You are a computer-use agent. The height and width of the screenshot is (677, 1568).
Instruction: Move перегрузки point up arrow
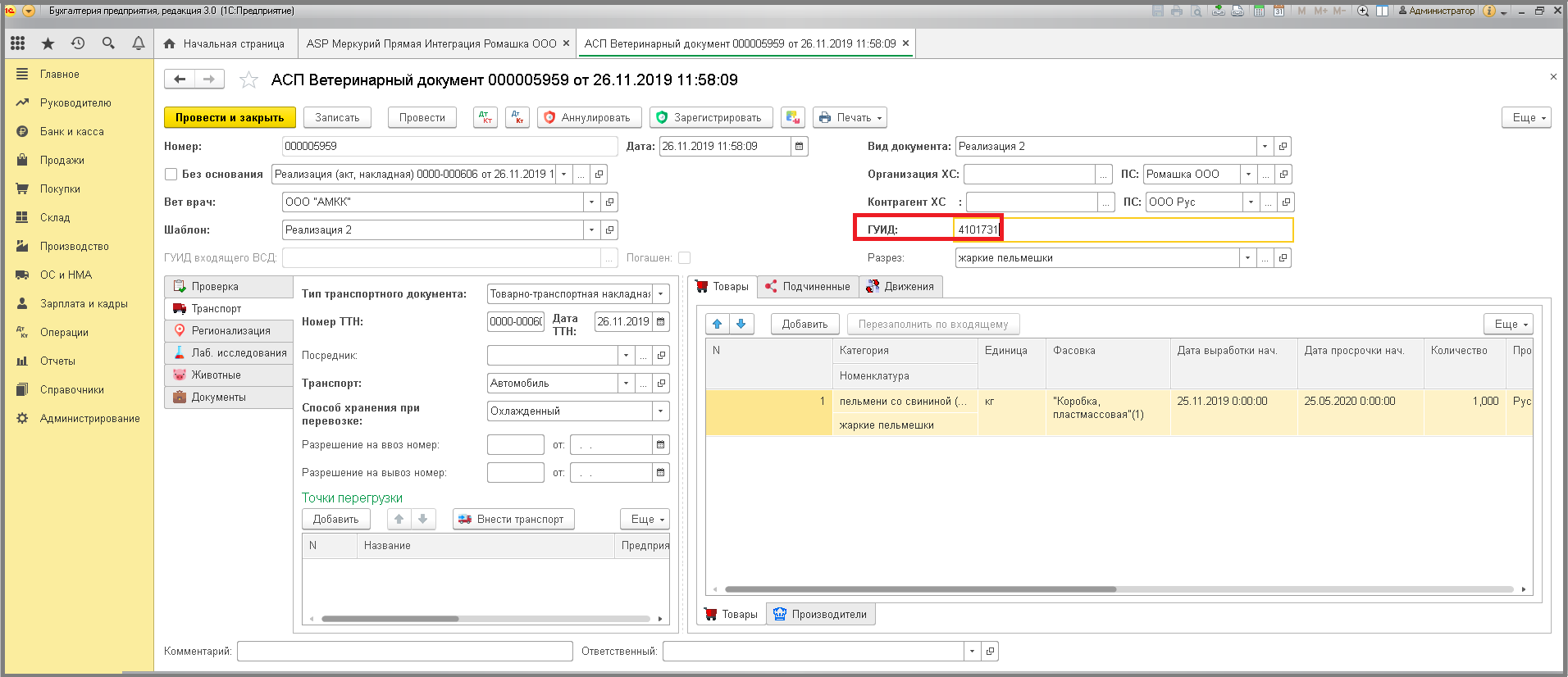click(x=399, y=519)
